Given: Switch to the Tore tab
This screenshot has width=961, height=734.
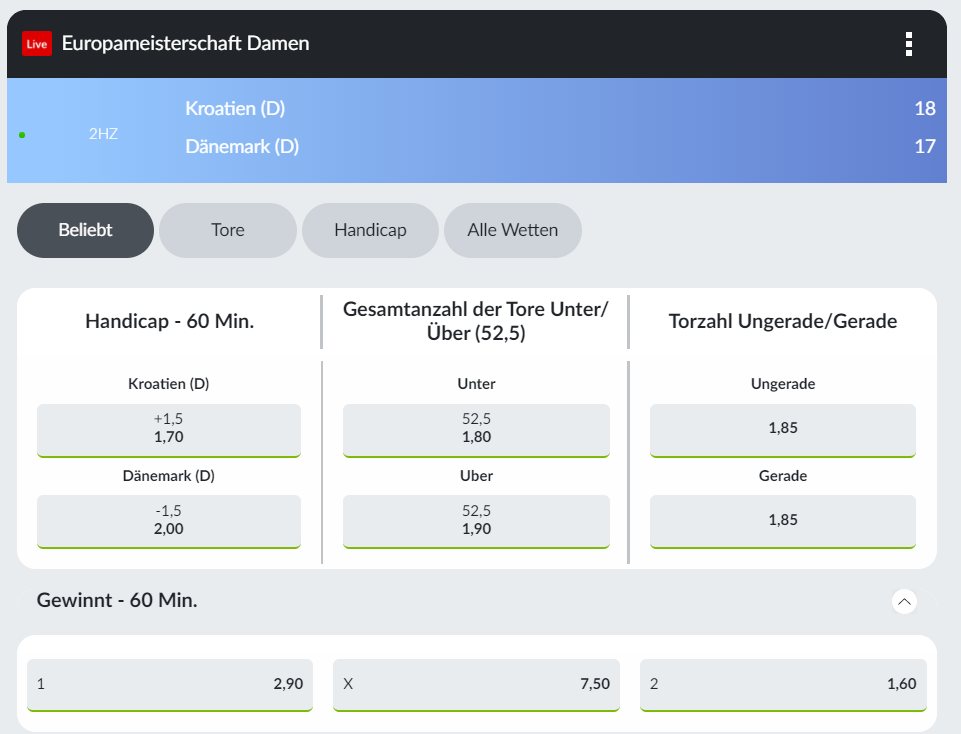Looking at the screenshot, I should 228,230.
